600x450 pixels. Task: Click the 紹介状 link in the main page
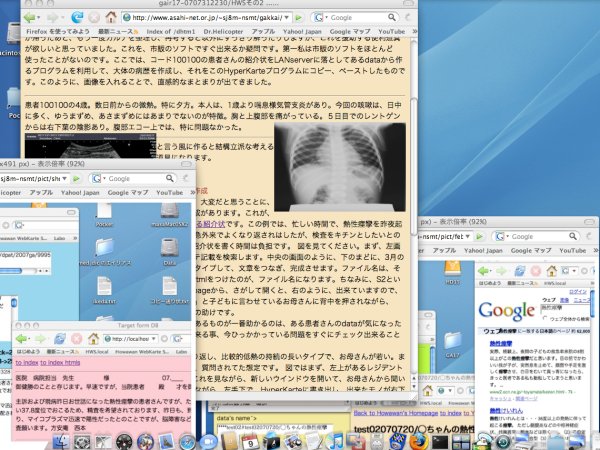click(x=210, y=223)
